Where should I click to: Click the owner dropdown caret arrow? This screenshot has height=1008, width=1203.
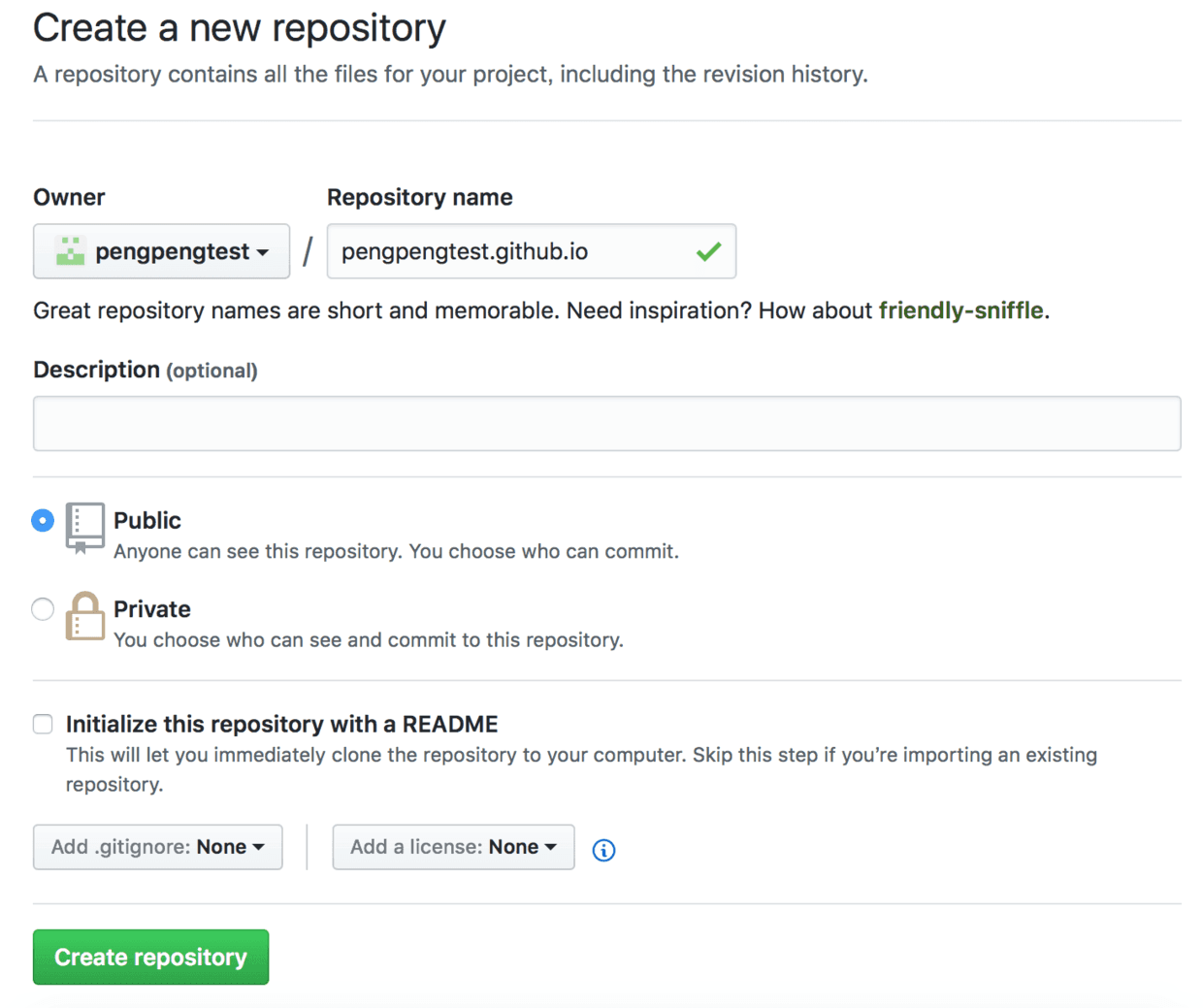pyautogui.click(x=262, y=252)
